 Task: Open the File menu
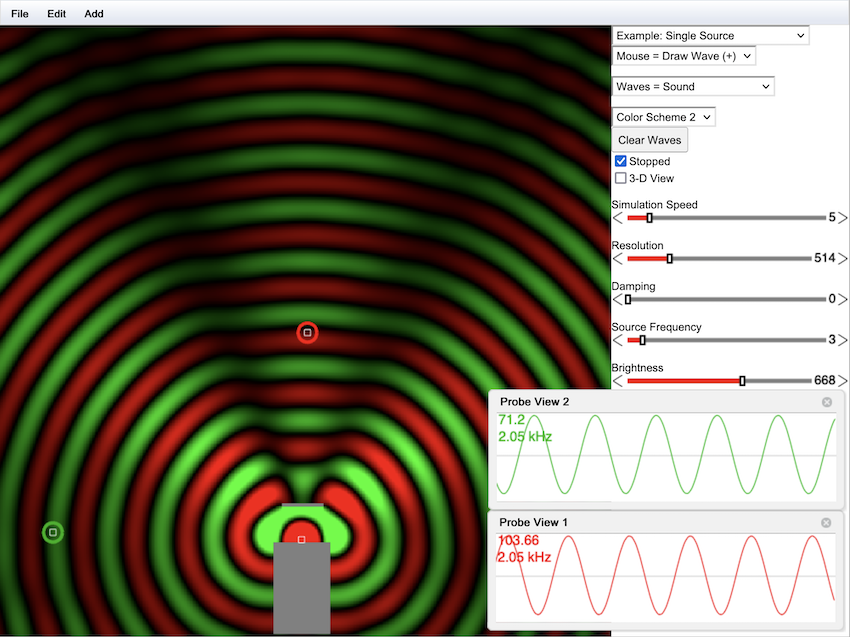[20, 14]
